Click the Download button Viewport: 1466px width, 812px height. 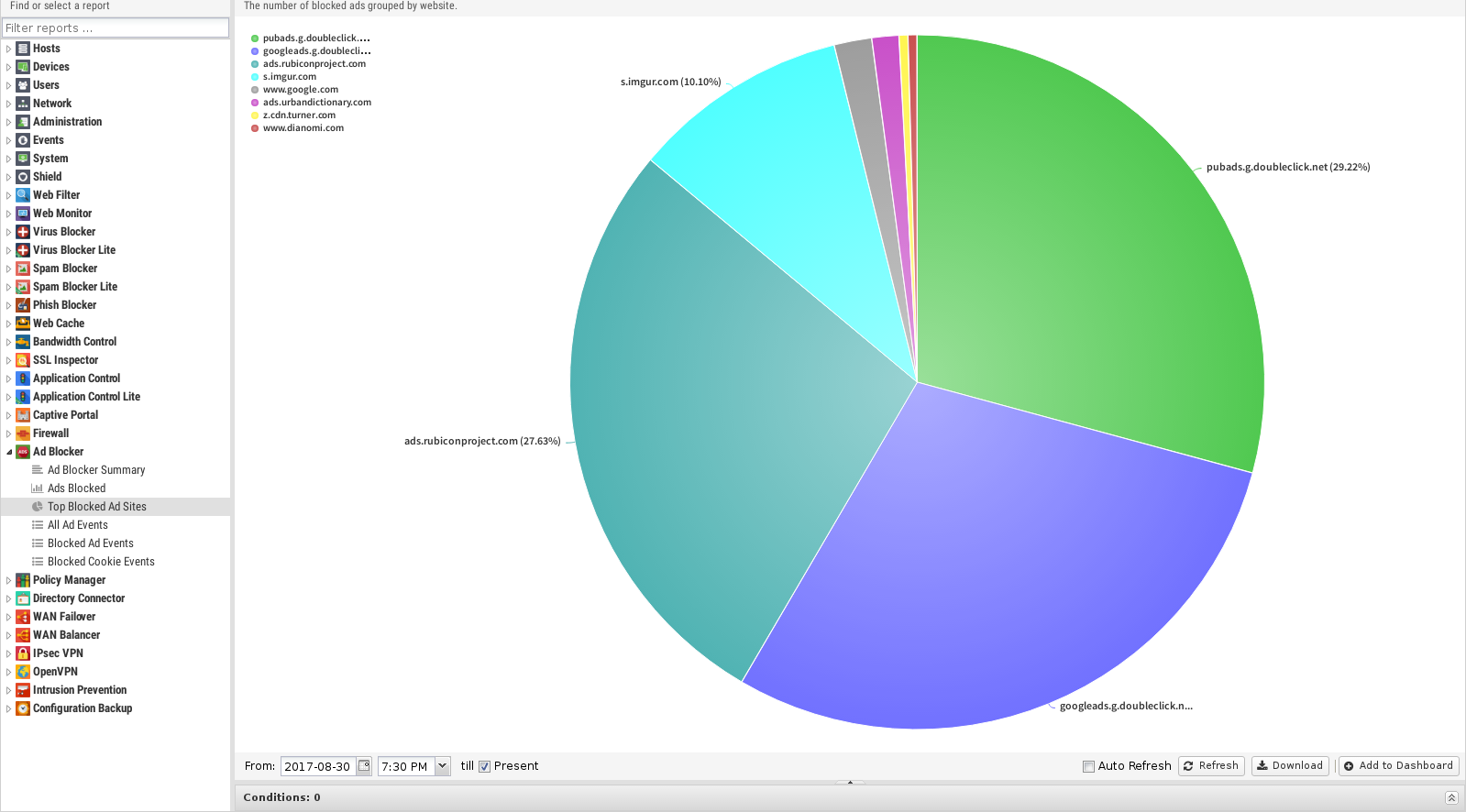point(1290,766)
